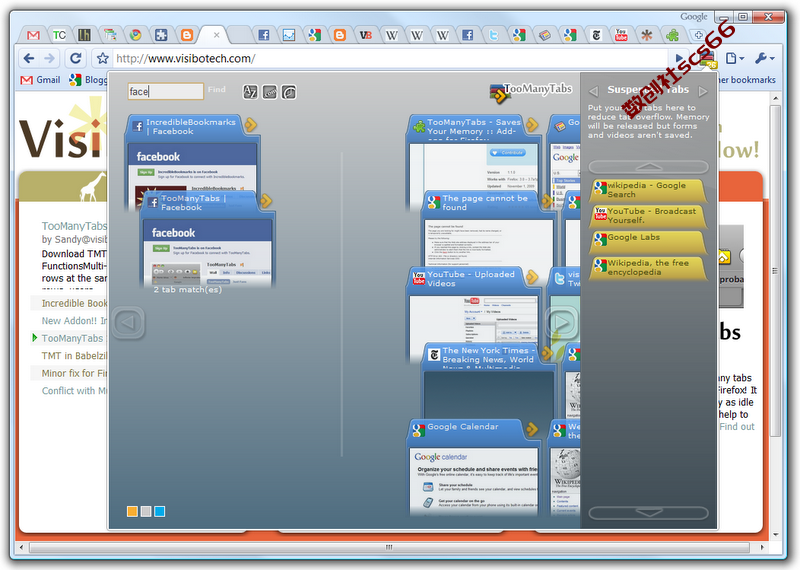Switch to the TC browser tab
This screenshot has height=570, width=800.
point(59,35)
